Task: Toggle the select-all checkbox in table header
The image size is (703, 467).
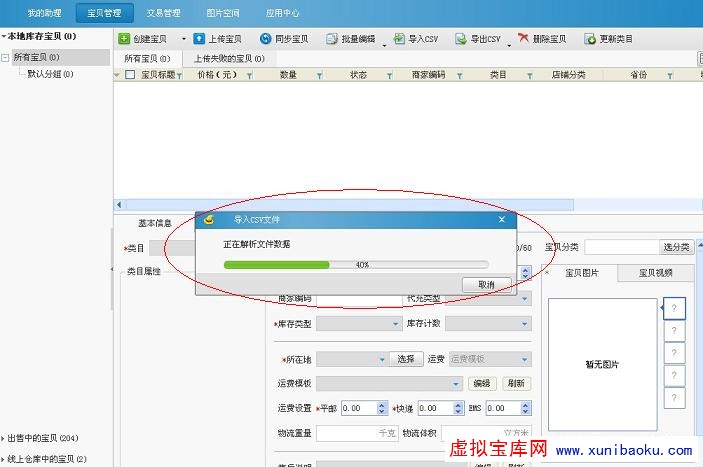Action: coord(133,75)
